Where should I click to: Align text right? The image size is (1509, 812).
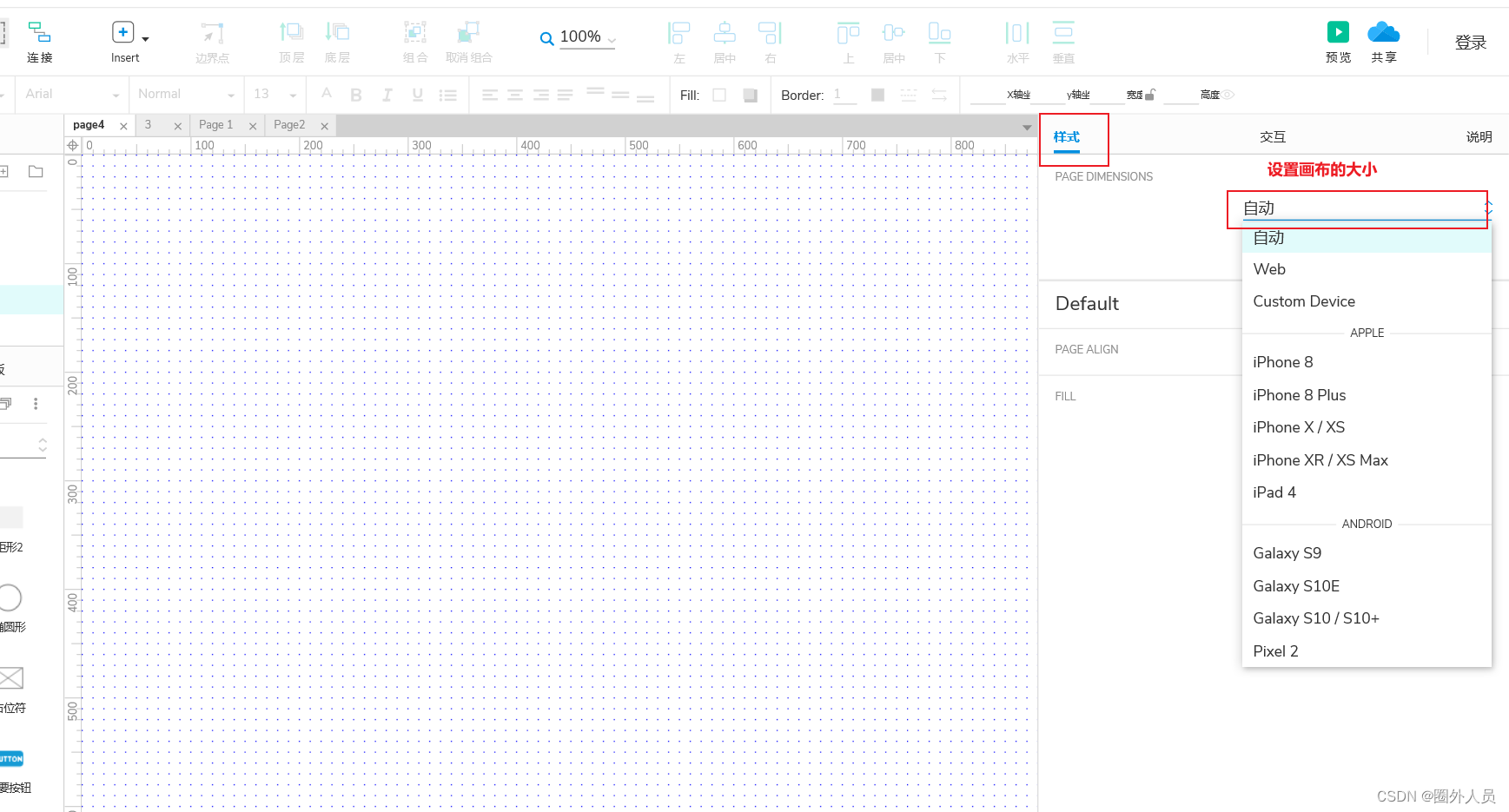(541, 95)
